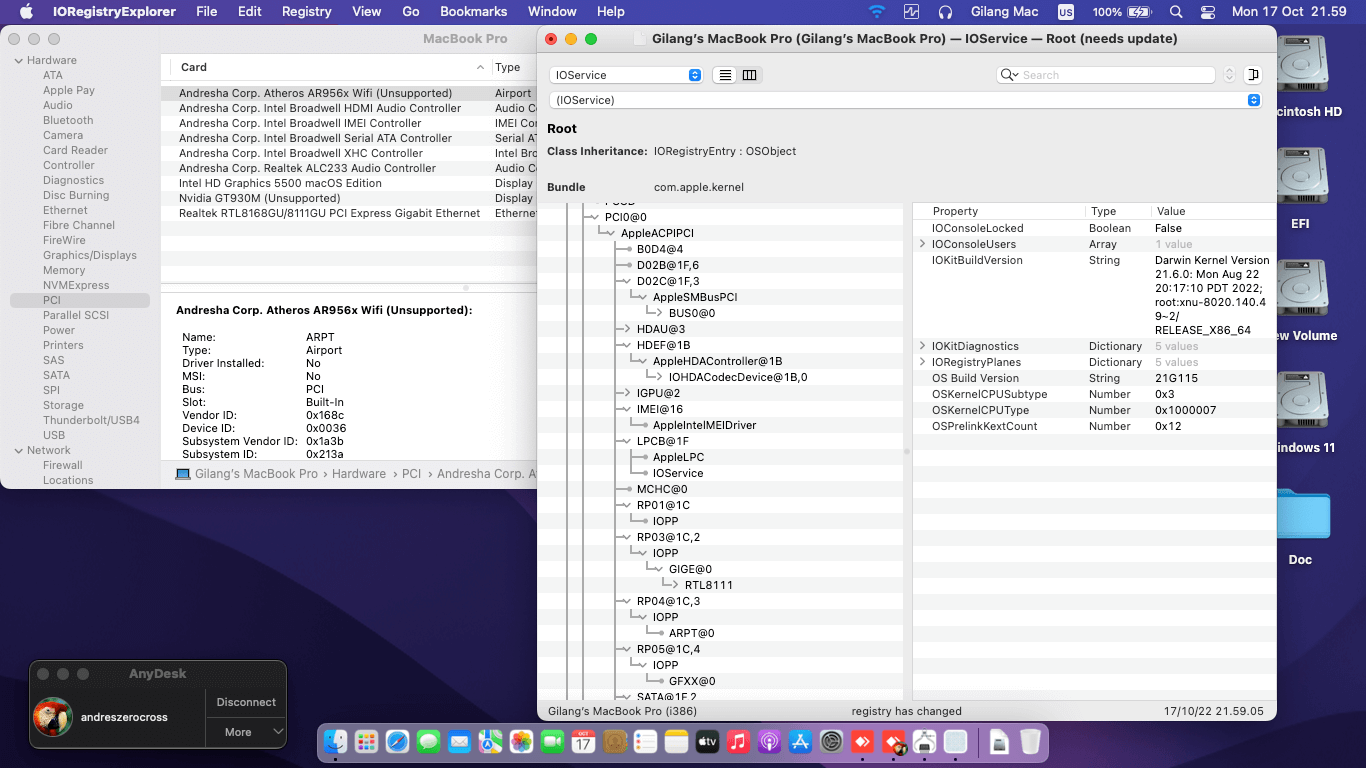Open the (IOService) path dropdown
Viewport: 1366px width, 768px height.
[x=905, y=100]
